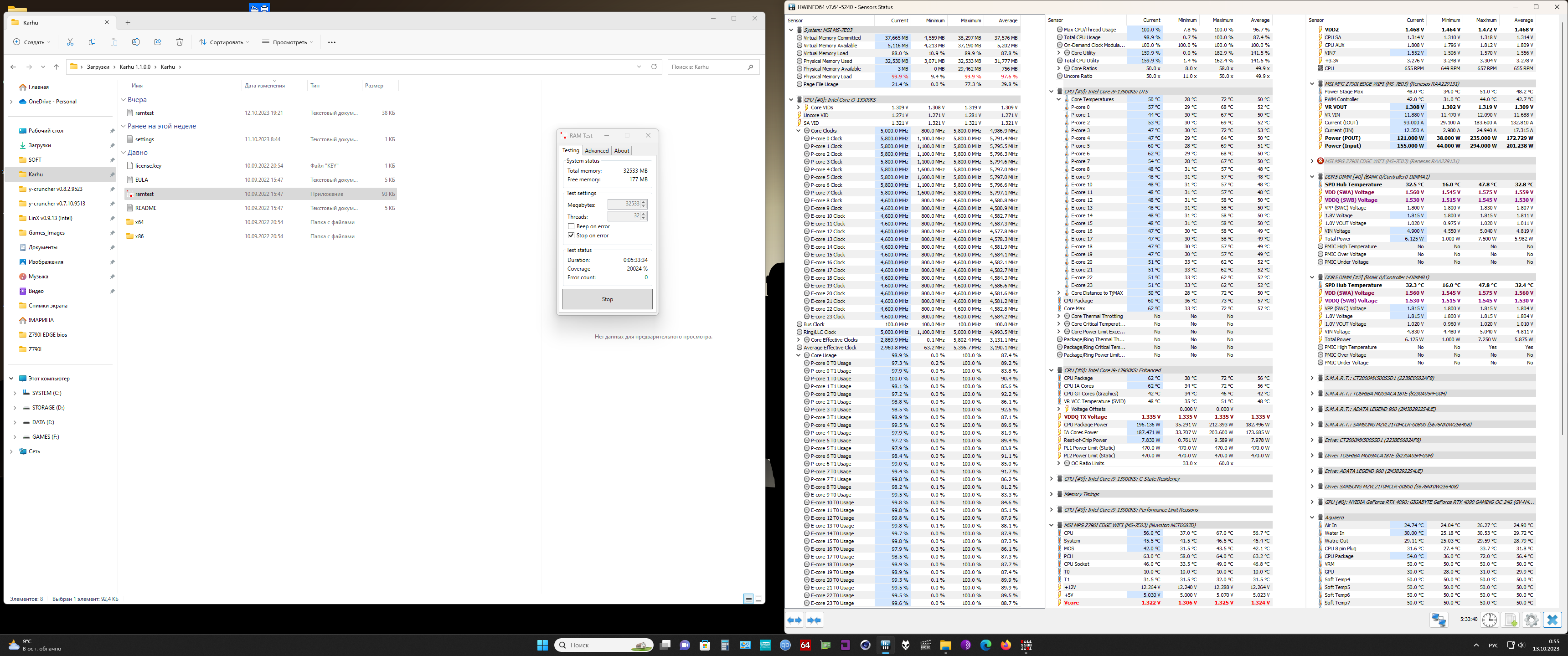Uncheck Stop on error checkbox
Image resolution: width=1568 pixels, height=656 pixels.
tap(571, 236)
